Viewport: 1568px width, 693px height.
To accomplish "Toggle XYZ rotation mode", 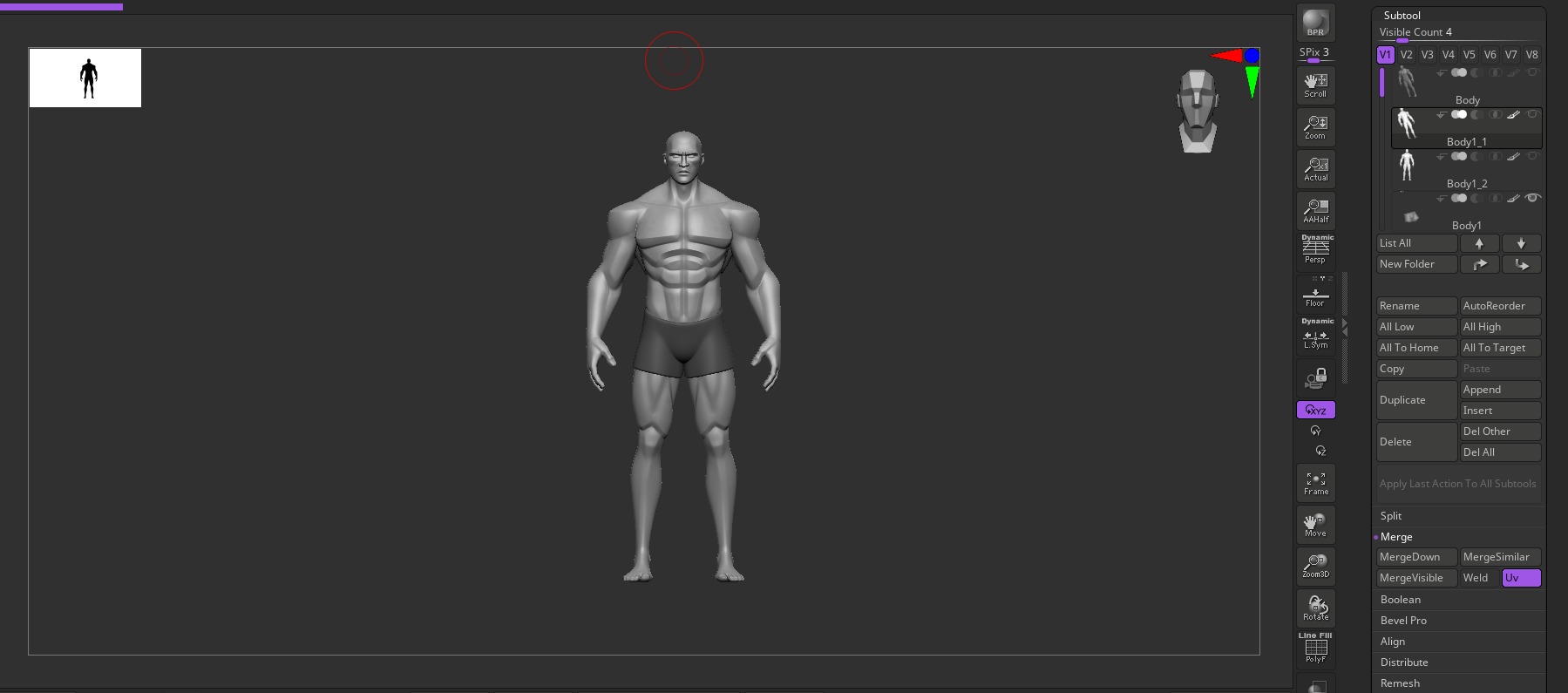I will 1315,410.
